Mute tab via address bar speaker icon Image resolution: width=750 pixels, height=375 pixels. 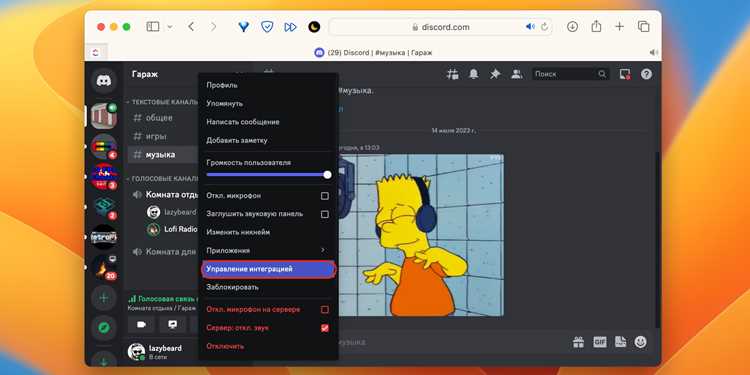530,27
